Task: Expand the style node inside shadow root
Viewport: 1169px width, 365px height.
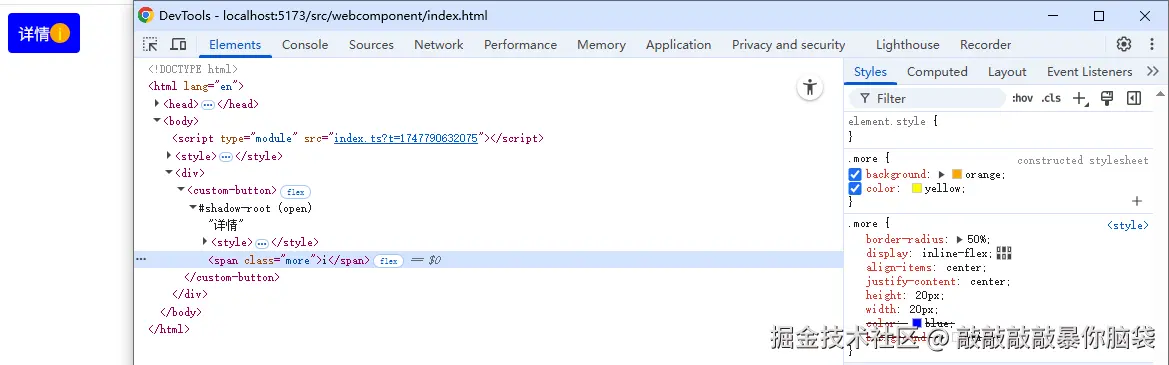Action: [x=205, y=241]
